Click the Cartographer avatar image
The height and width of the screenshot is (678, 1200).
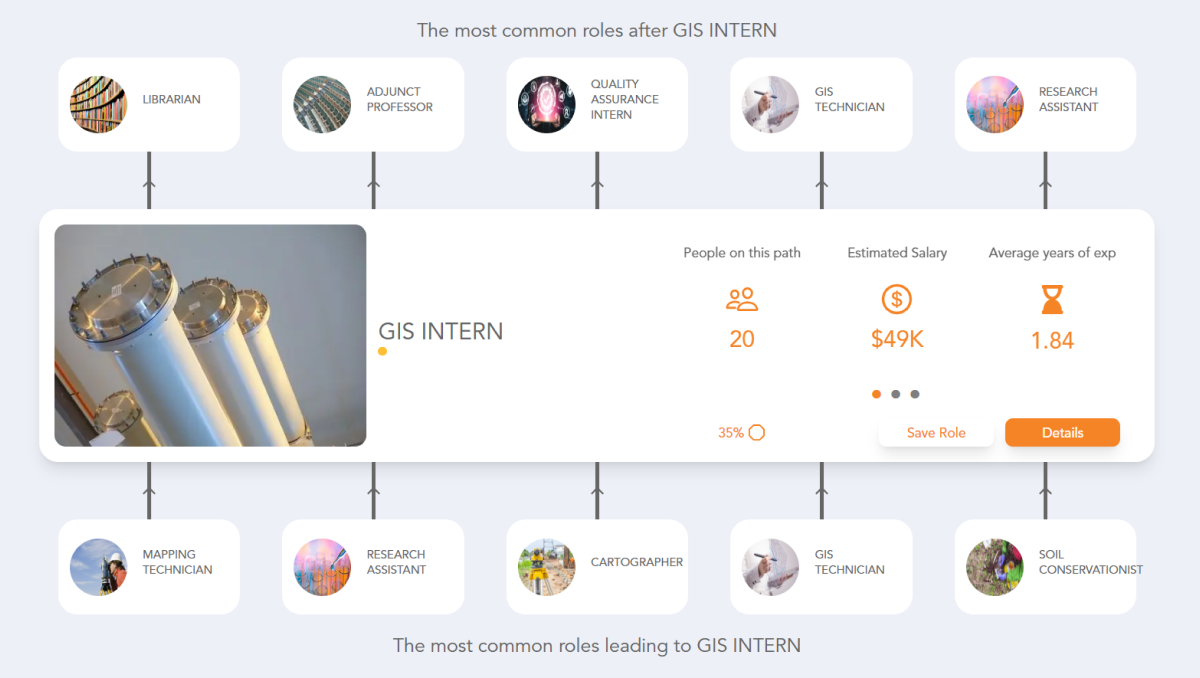546,566
